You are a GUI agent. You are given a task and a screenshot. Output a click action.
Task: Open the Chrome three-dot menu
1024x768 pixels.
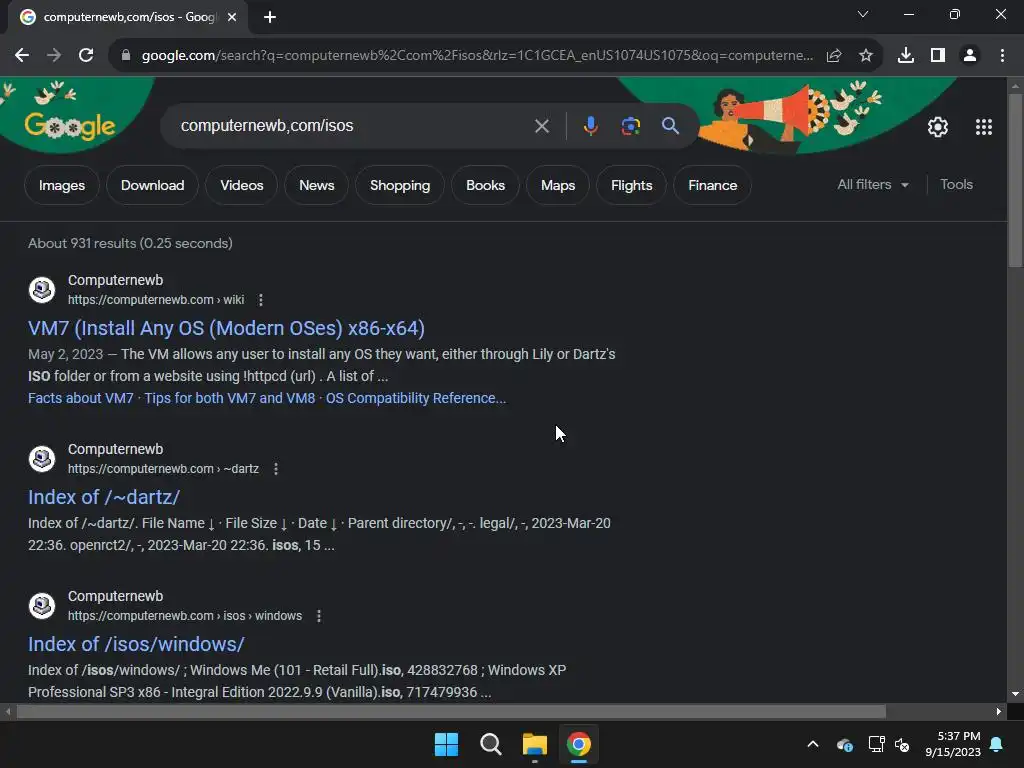coord(1002,56)
